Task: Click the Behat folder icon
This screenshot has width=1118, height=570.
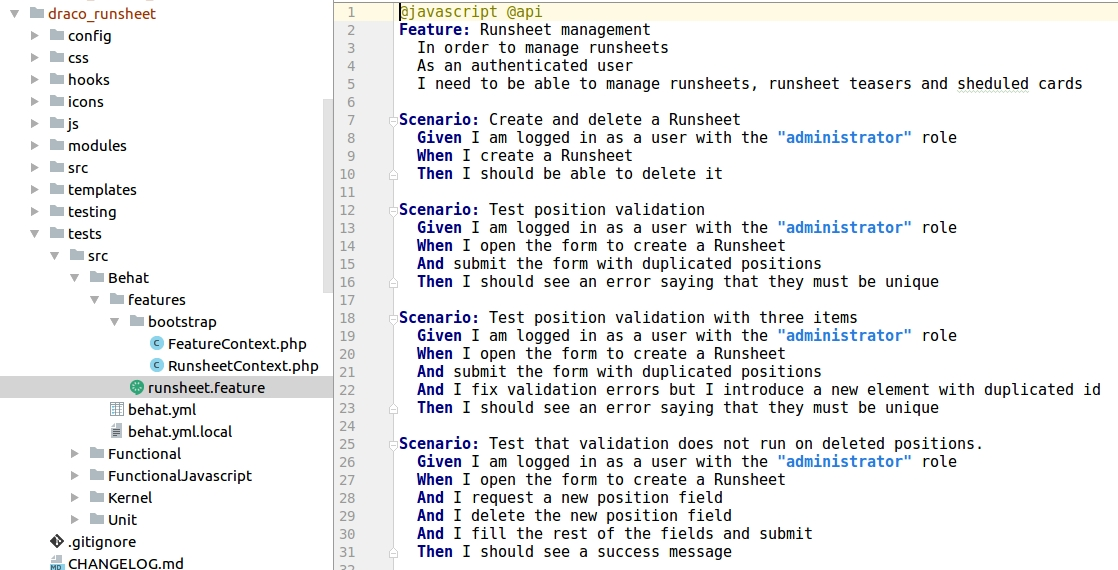Action: [x=97, y=278]
